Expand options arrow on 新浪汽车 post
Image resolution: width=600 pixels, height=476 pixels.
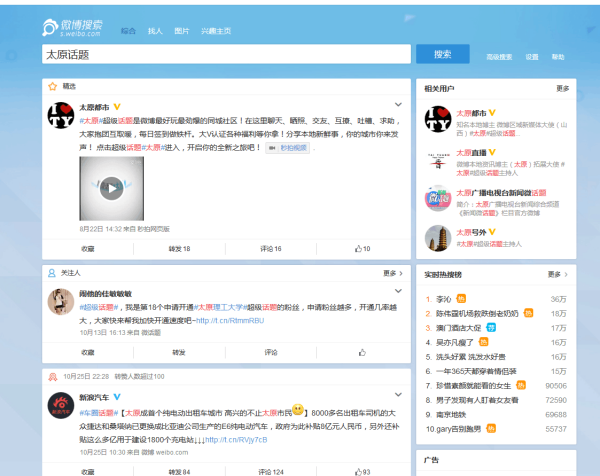pos(398,394)
